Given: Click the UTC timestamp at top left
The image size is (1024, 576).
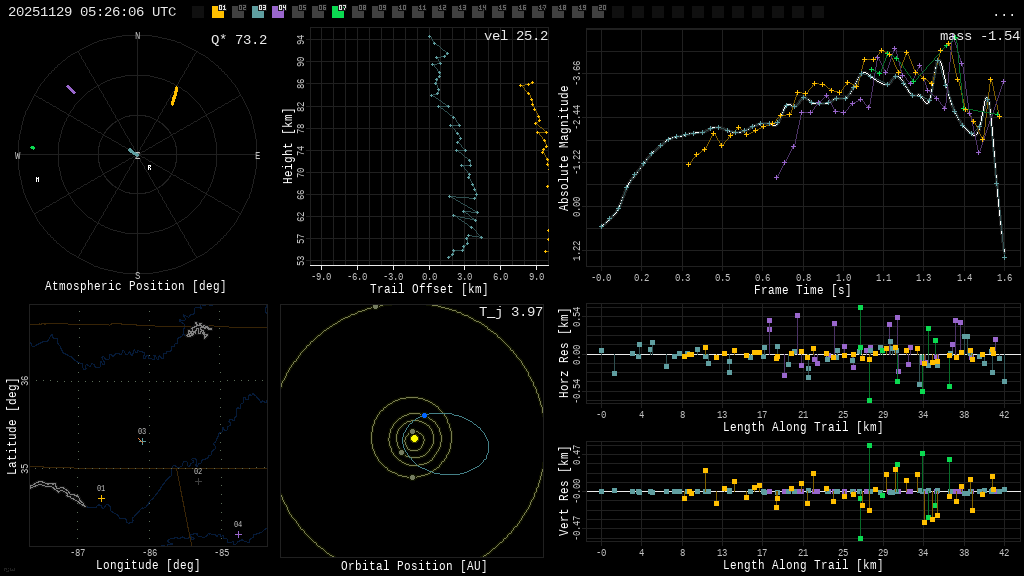Looking at the screenshot, I should 92,12.
